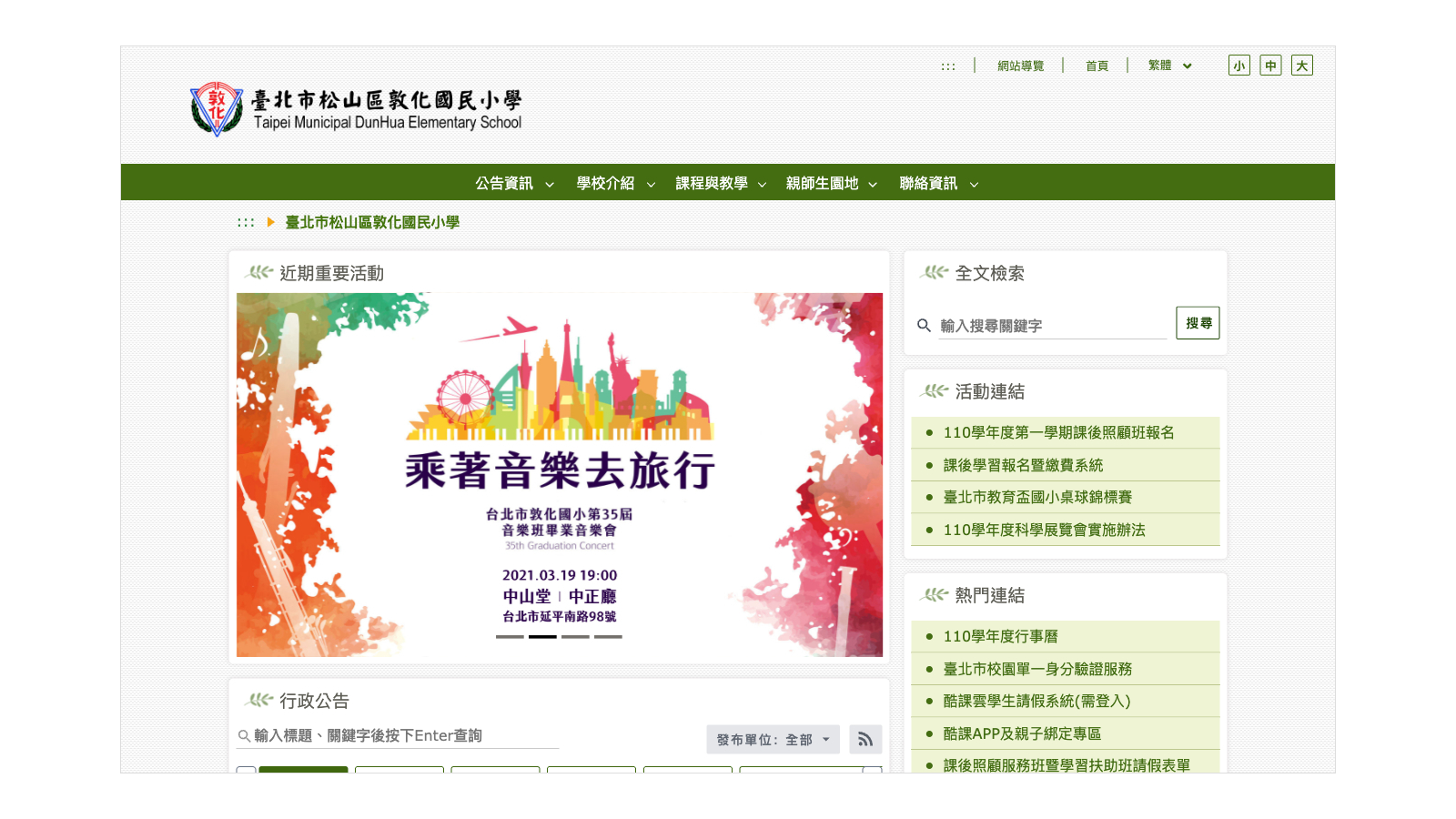Click the DunHua school logo emblem

click(x=217, y=109)
